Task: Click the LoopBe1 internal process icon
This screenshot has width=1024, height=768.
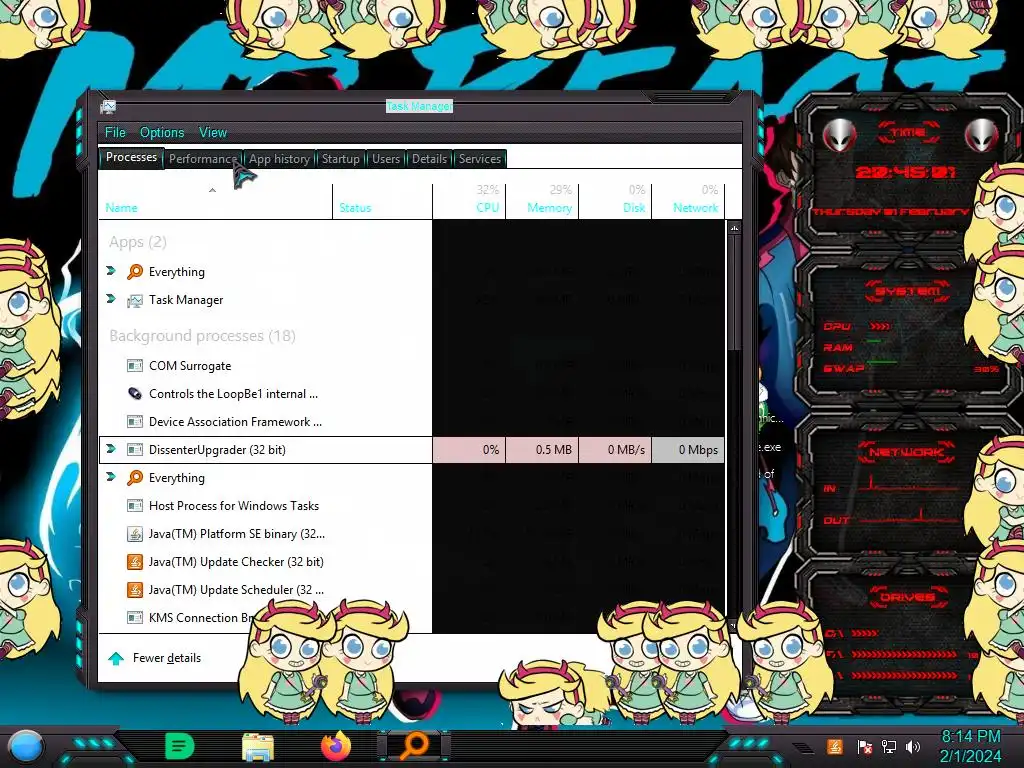Action: pyautogui.click(x=135, y=394)
